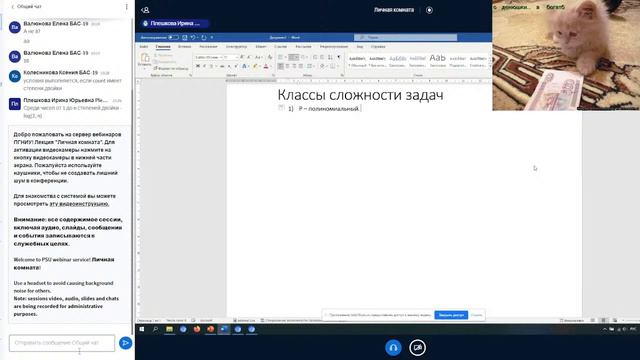The height and width of the screenshot is (360, 640).
Task: Open the References ribbon tab
Action: coord(281,47)
